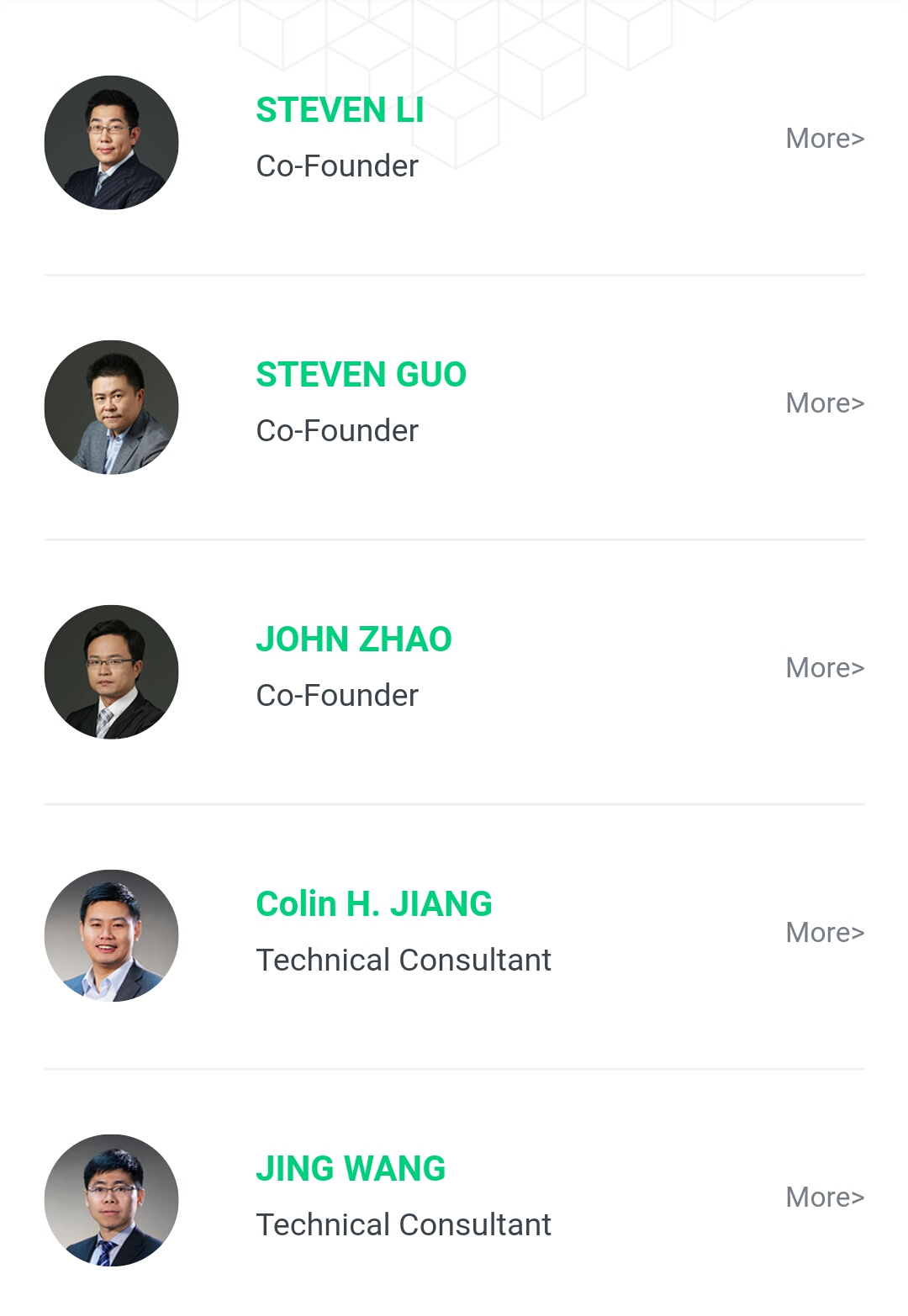Image resolution: width=908 pixels, height=1316 pixels.
Task: Expand More> next to Steven Guo
Action: (825, 403)
